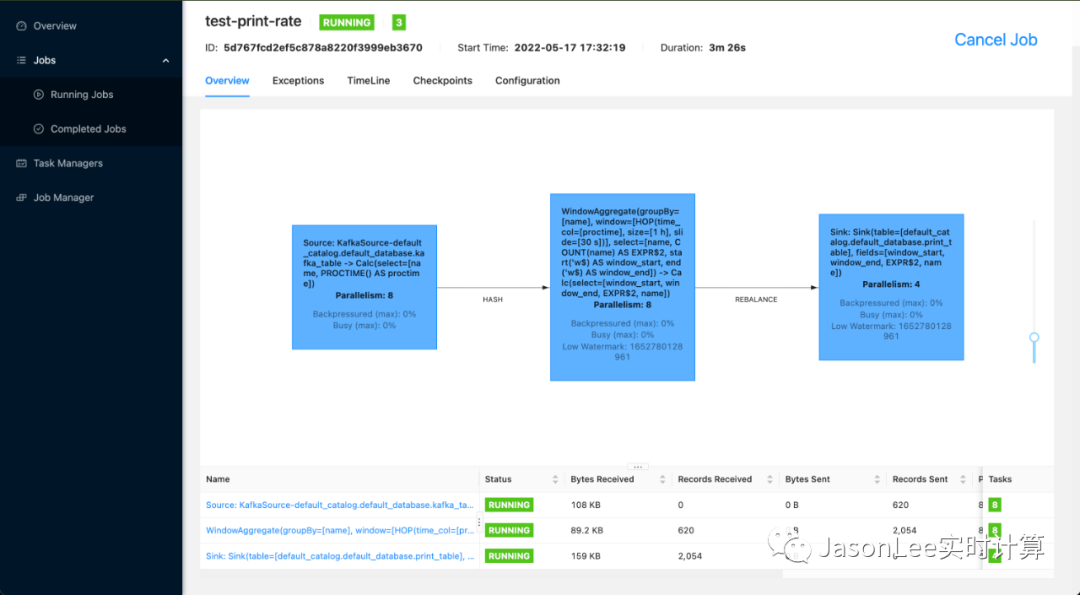Click the Start Time value 2022-05-17 17:32:19
1080x595 pixels.
pyautogui.click(x=570, y=48)
